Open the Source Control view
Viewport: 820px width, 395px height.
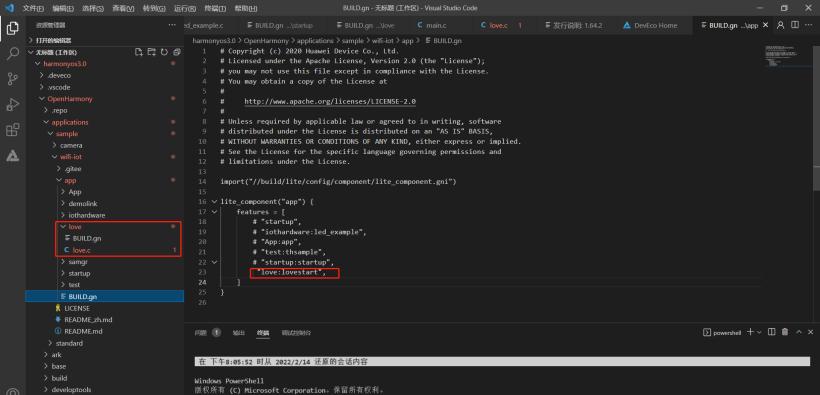click(x=13, y=79)
